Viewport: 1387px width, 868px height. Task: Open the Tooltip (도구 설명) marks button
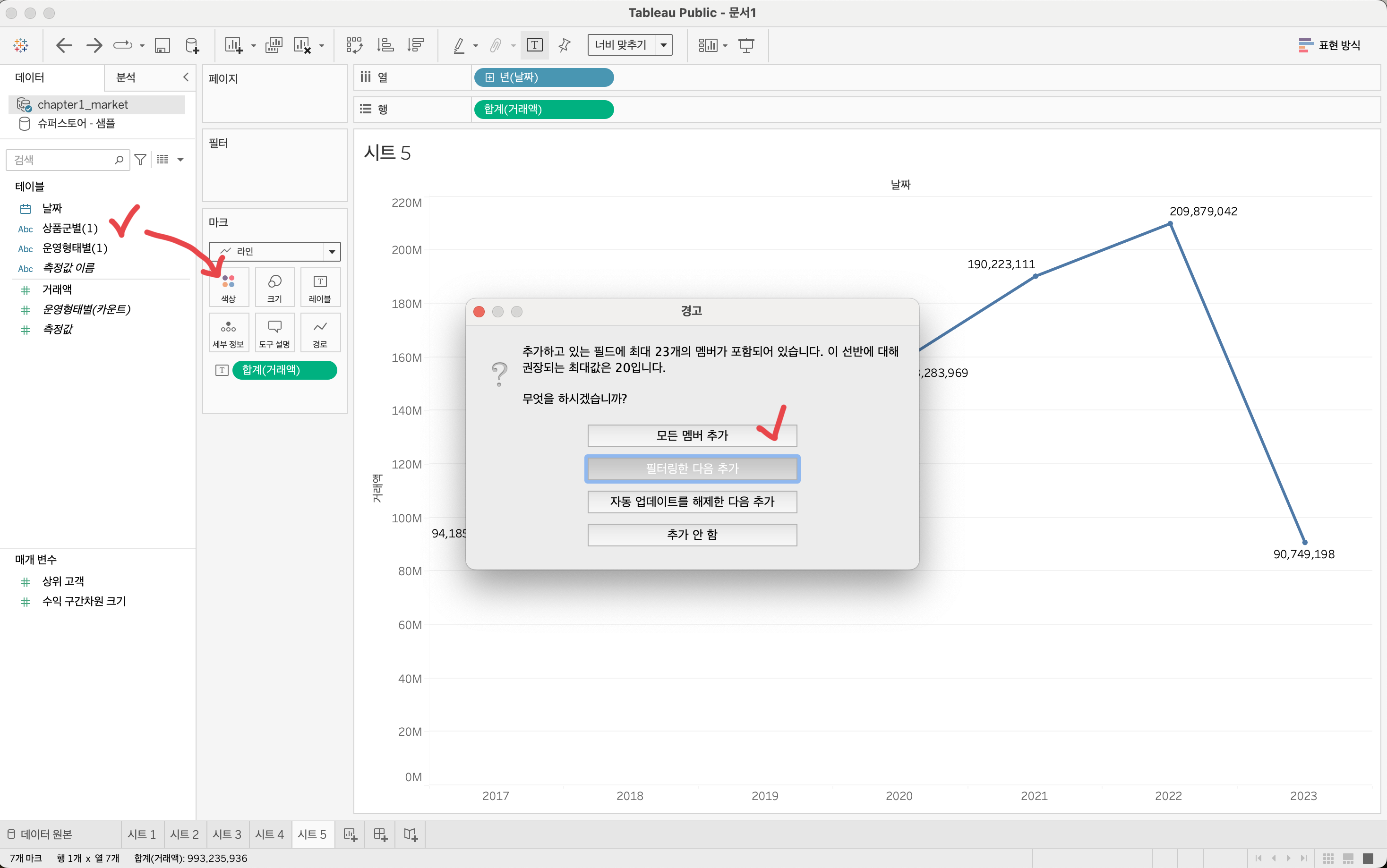274,333
